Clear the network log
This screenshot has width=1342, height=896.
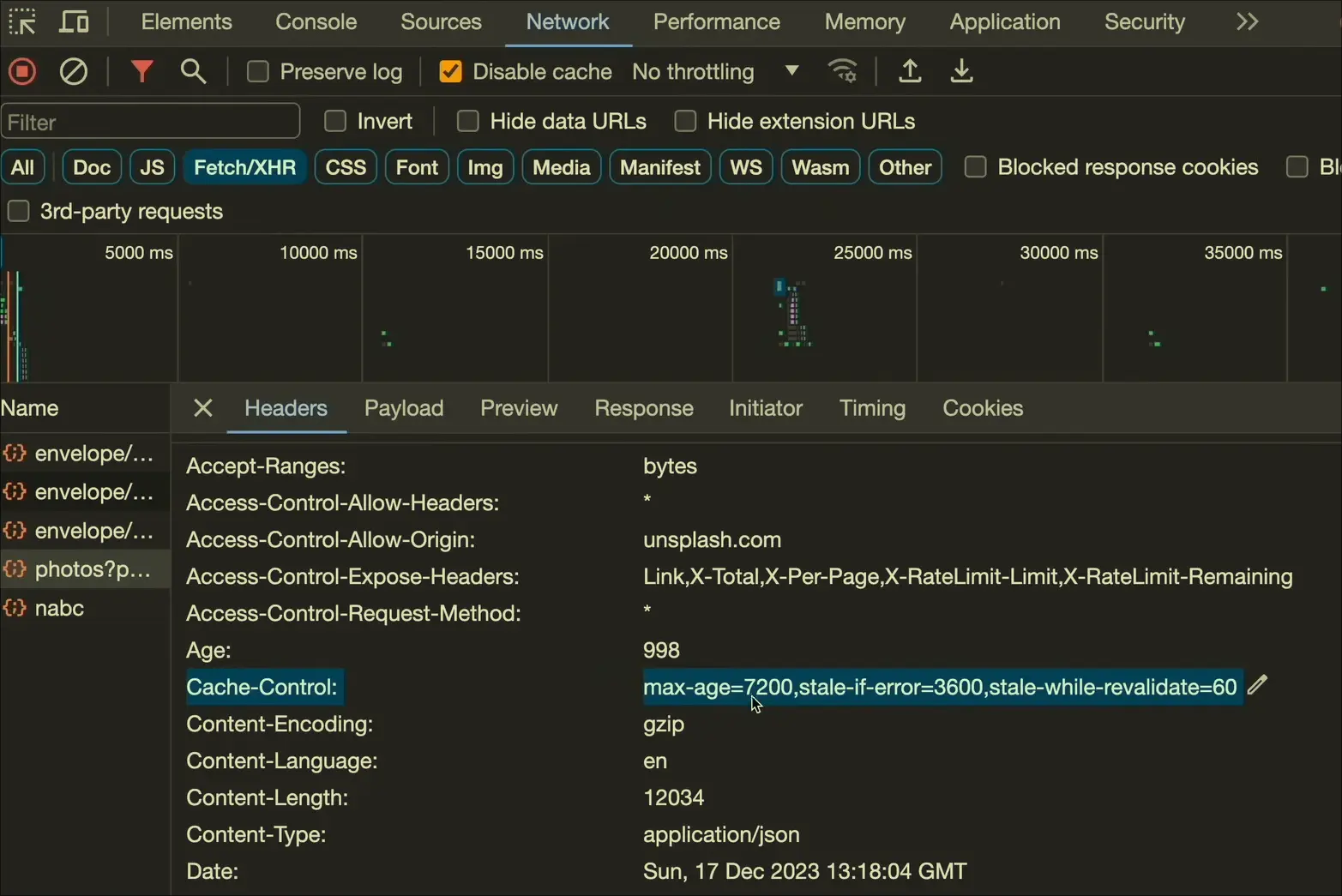click(74, 71)
